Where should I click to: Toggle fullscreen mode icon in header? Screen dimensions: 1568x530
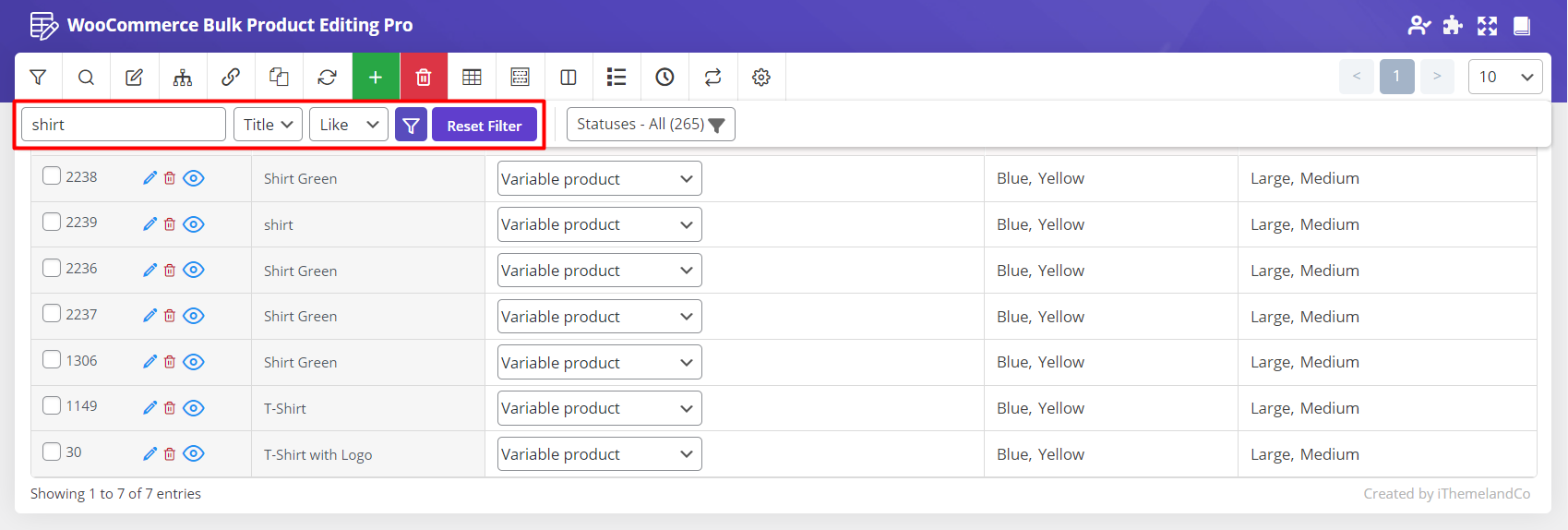1487,26
